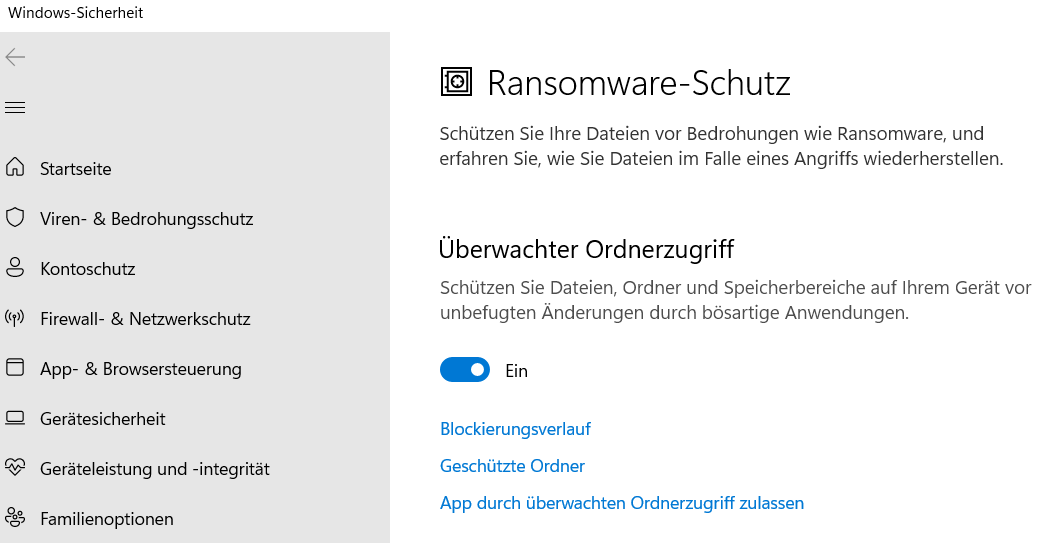Viewport: 1054px width, 543px height.
Task: Click the window icon for App- & Browsersteuerung
Action: (15, 368)
